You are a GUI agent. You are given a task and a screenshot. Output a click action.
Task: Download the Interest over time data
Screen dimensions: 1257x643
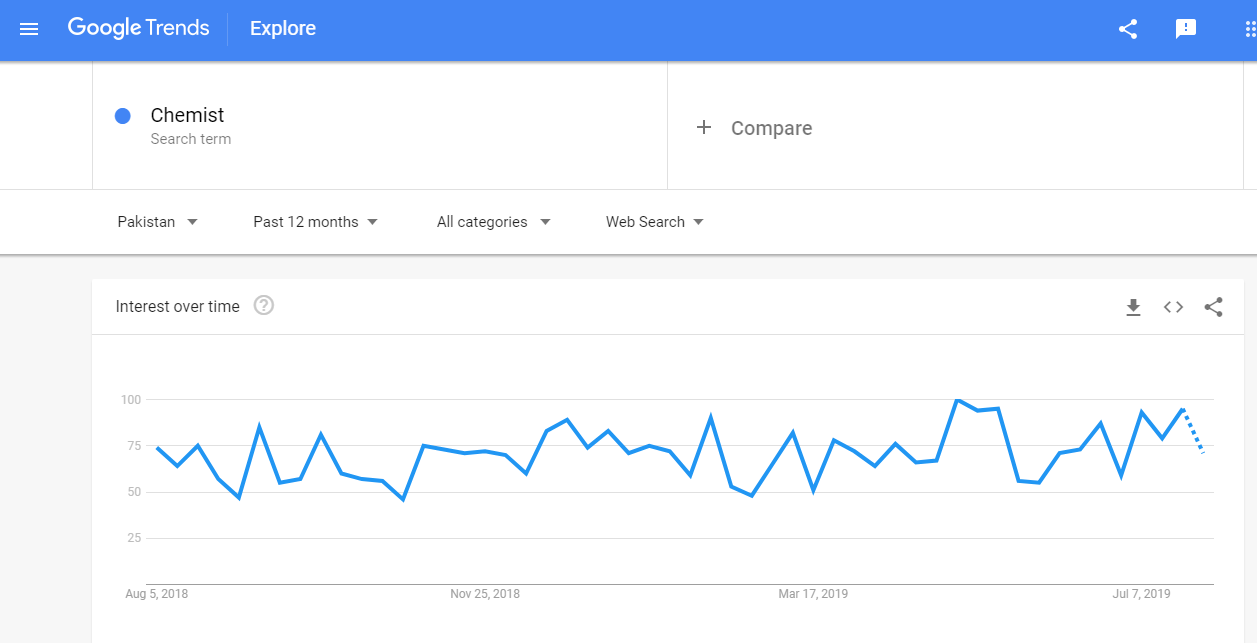(1133, 307)
